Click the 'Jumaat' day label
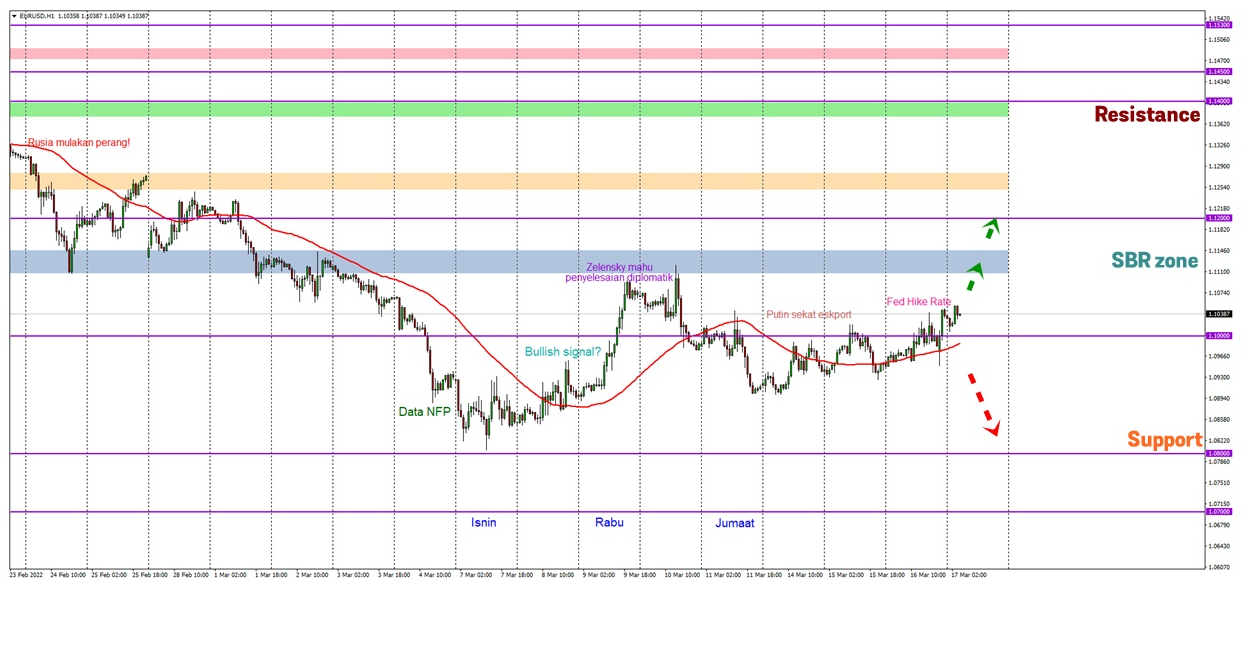 (734, 523)
